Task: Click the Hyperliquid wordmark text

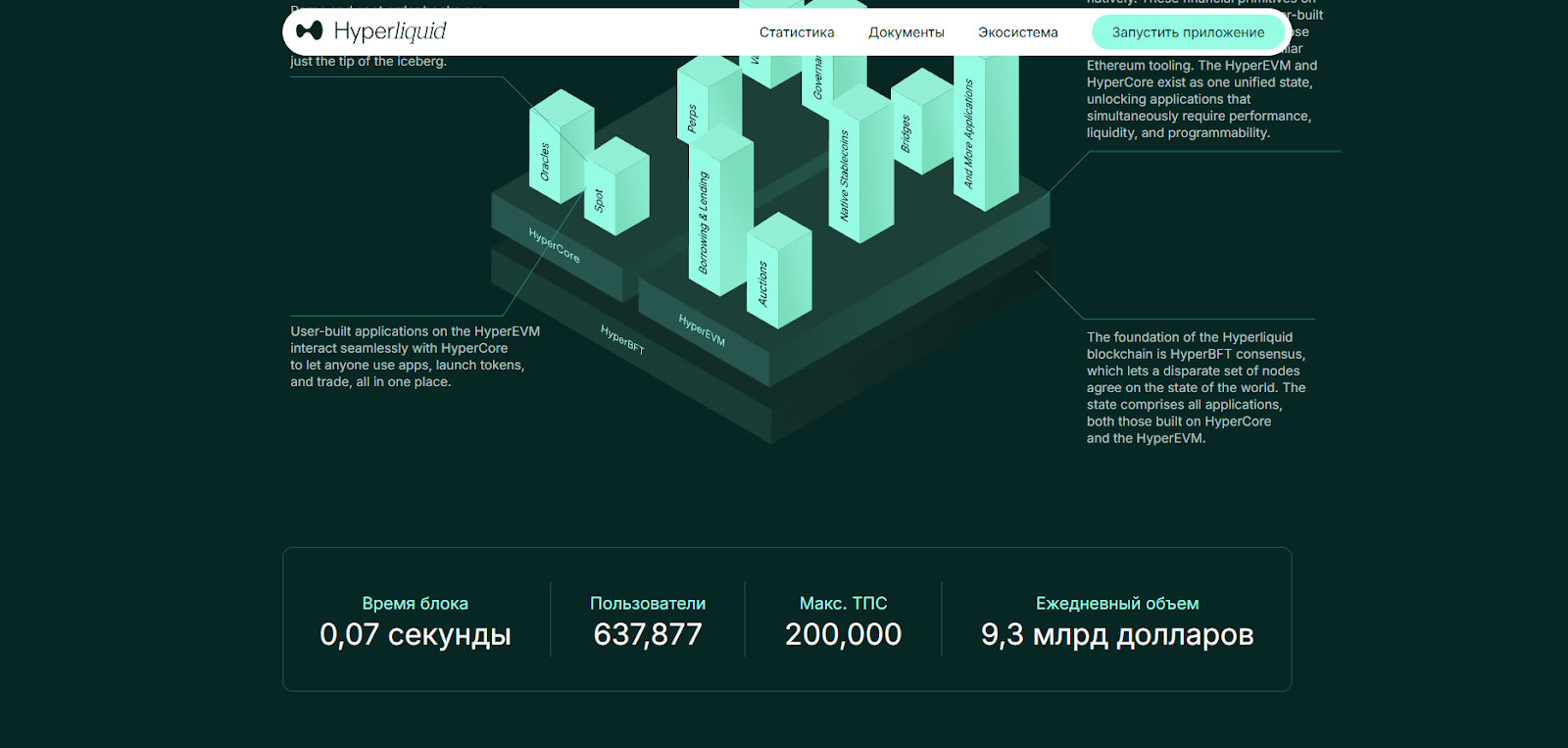Action: pos(390,31)
